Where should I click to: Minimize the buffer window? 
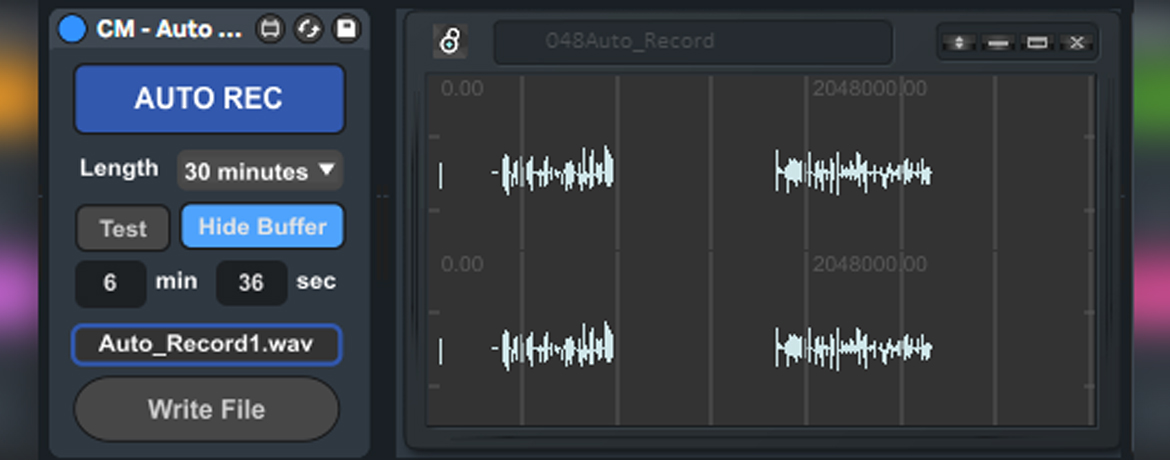[997, 42]
